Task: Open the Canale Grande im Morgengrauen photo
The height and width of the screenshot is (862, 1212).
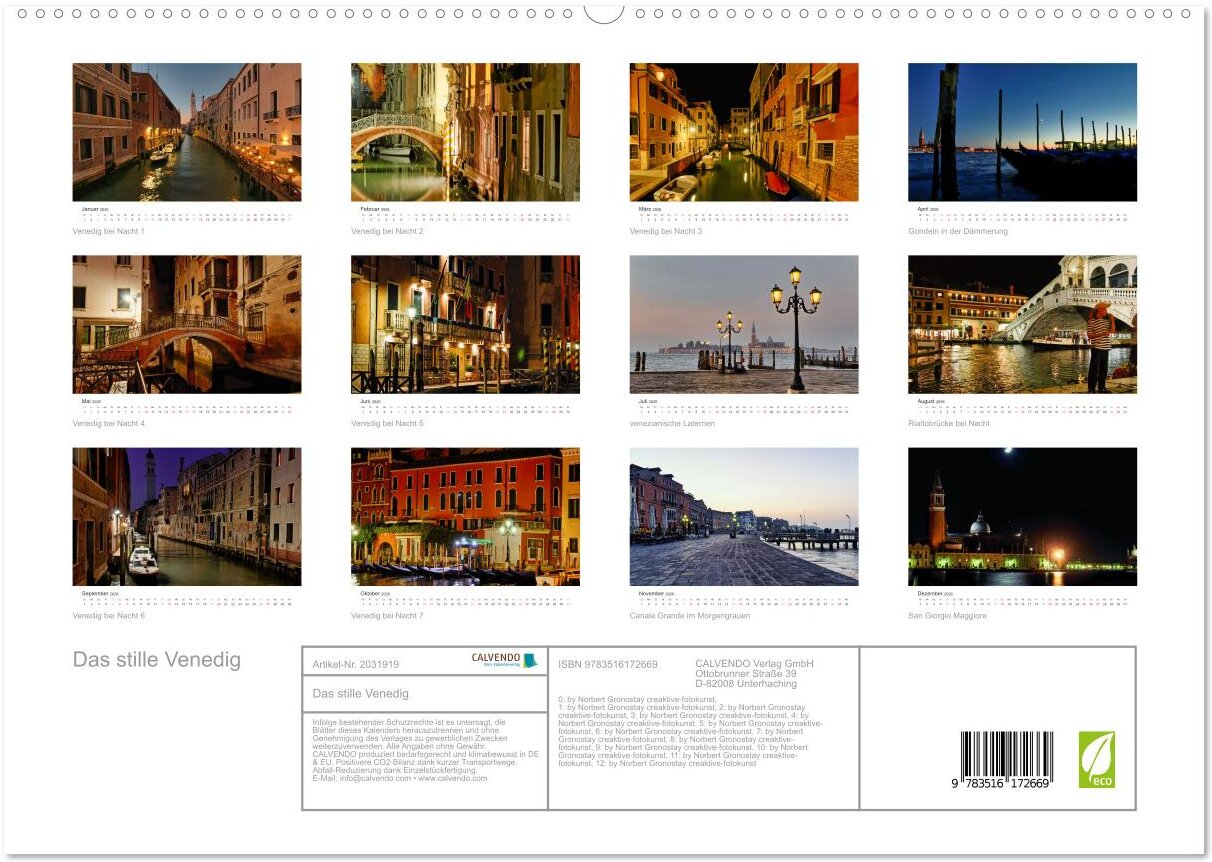Action: coord(744,516)
